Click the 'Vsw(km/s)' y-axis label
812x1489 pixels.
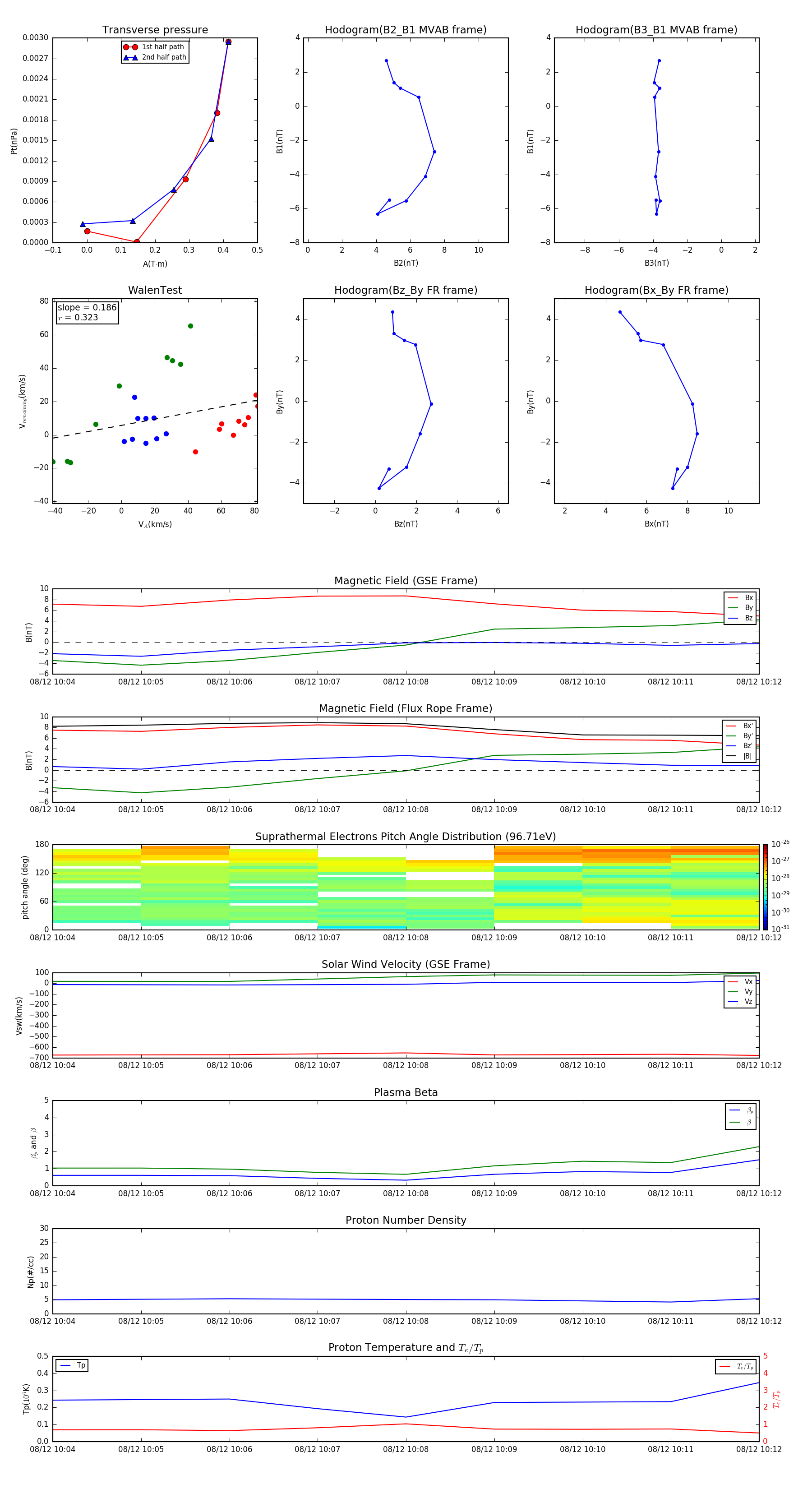[18, 1015]
